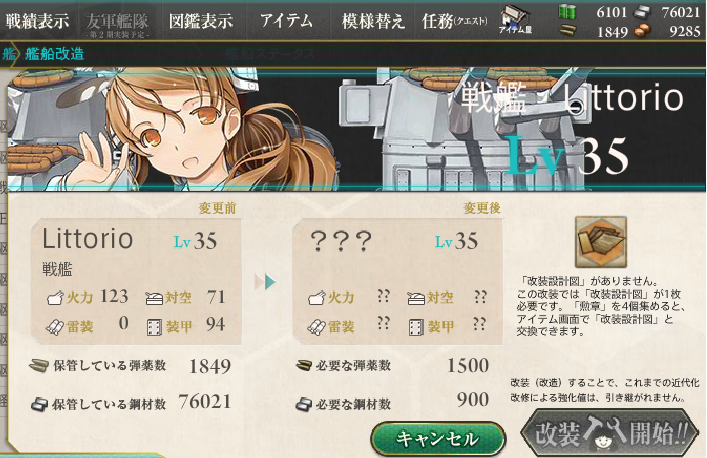Click the steel ingot resource icon in header
This screenshot has height=458, width=707.
[x=643, y=12]
